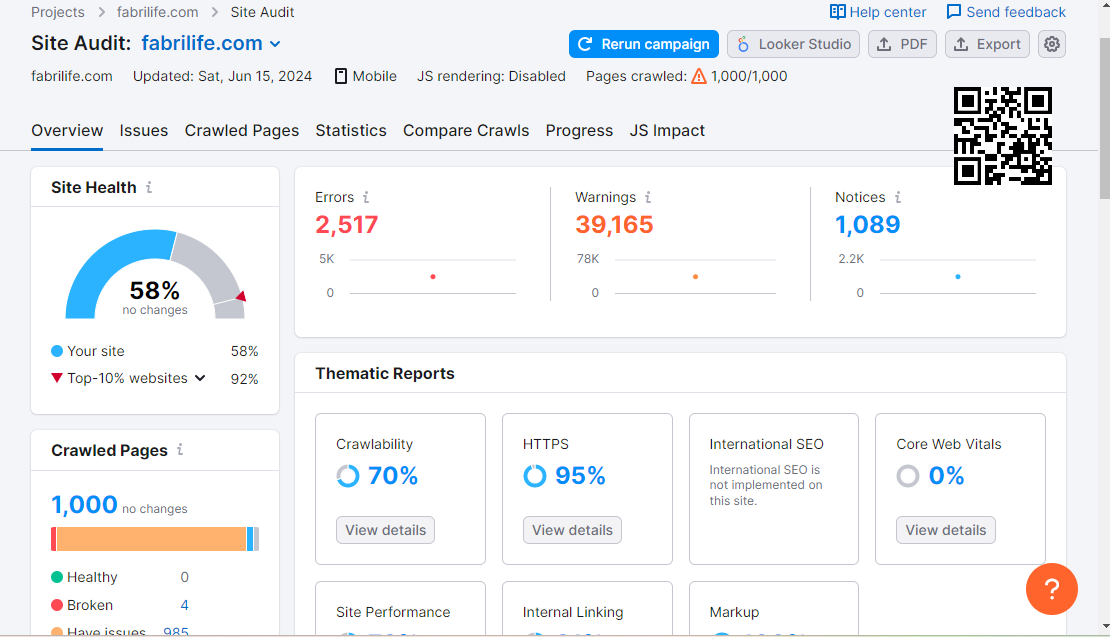Open the orange help question button
Viewport: 1110px width, 637px height.
(1051, 588)
